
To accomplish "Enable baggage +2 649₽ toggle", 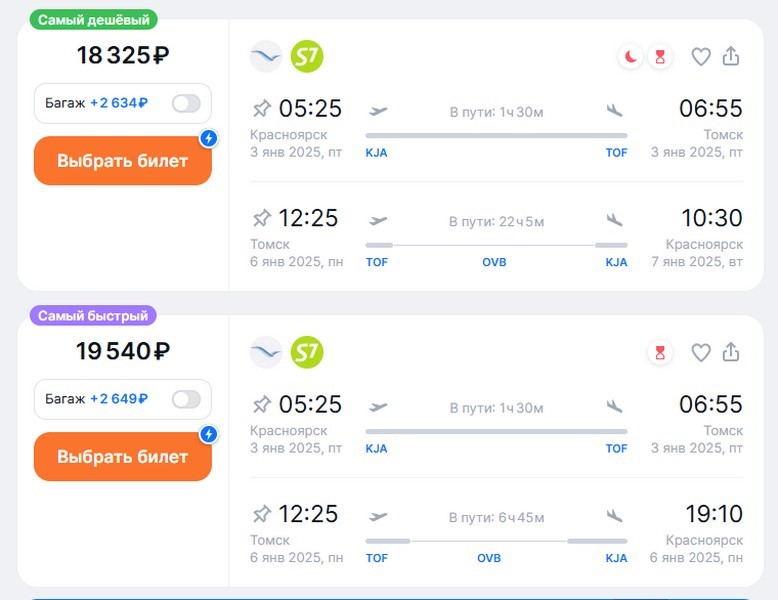I will pos(186,399).
